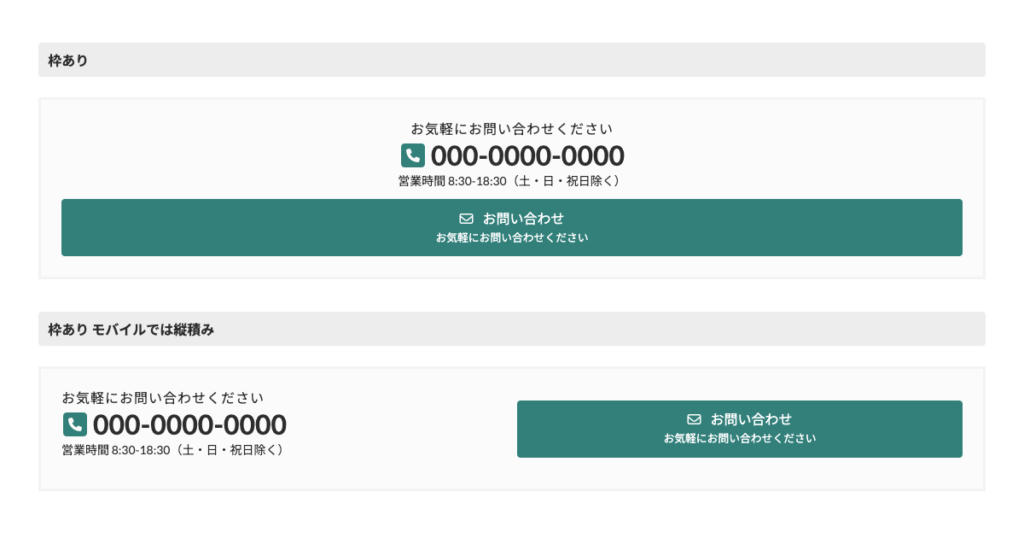This screenshot has width=1024, height=538.
Task: Click the phone icon in the first contact box
Action: point(413,156)
